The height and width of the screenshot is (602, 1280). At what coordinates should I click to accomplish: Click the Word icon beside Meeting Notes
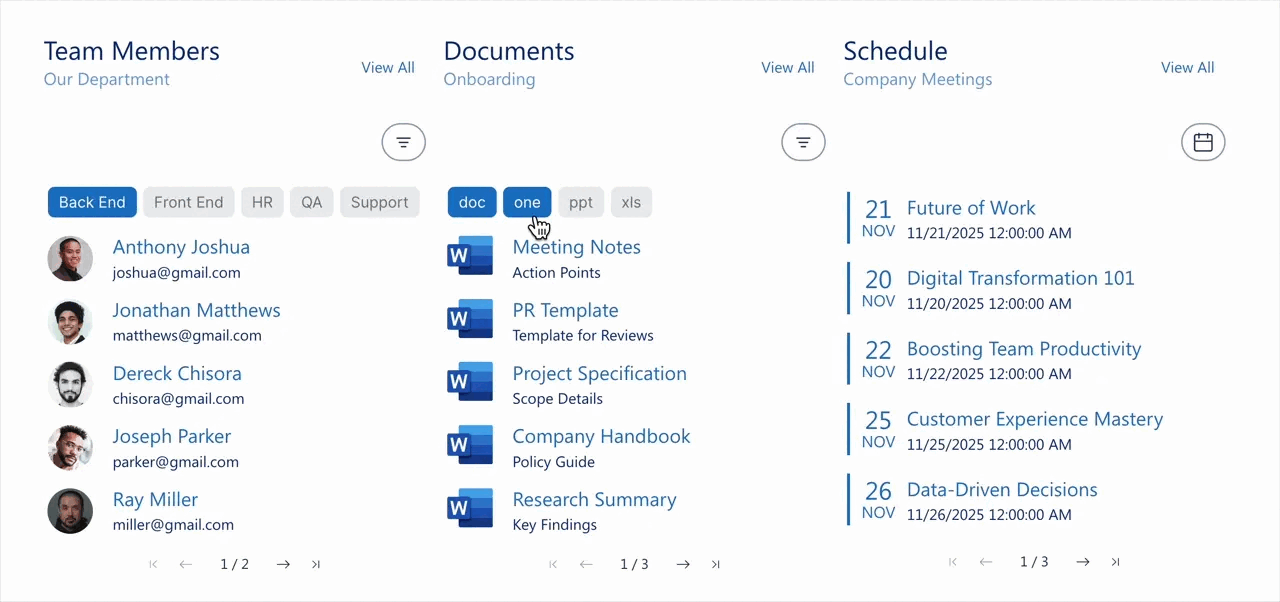coord(469,255)
